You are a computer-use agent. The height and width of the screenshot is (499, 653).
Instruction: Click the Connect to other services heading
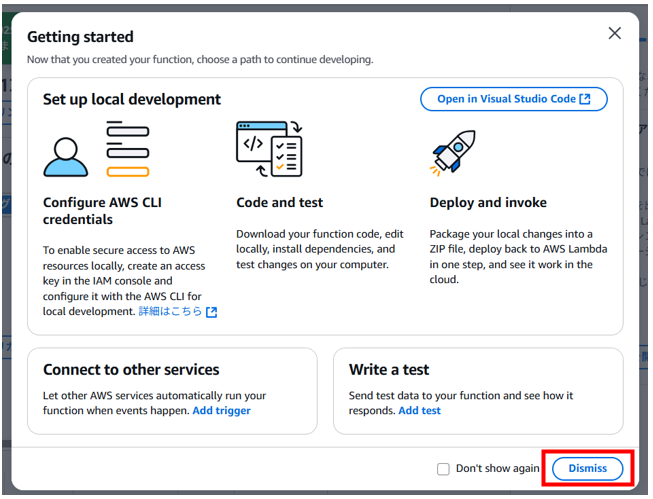tap(131, 370)
